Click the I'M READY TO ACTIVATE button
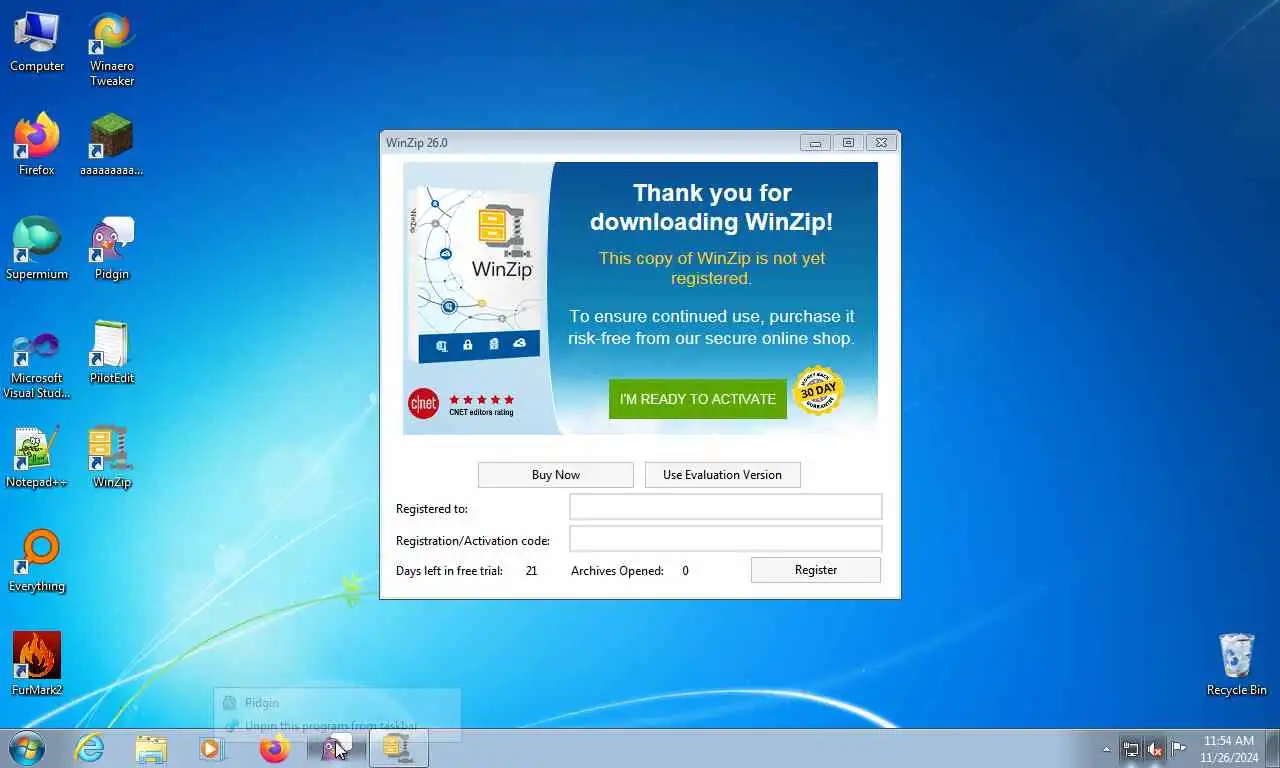Viewport: 1280px width, 768px height. coord(698,399)
